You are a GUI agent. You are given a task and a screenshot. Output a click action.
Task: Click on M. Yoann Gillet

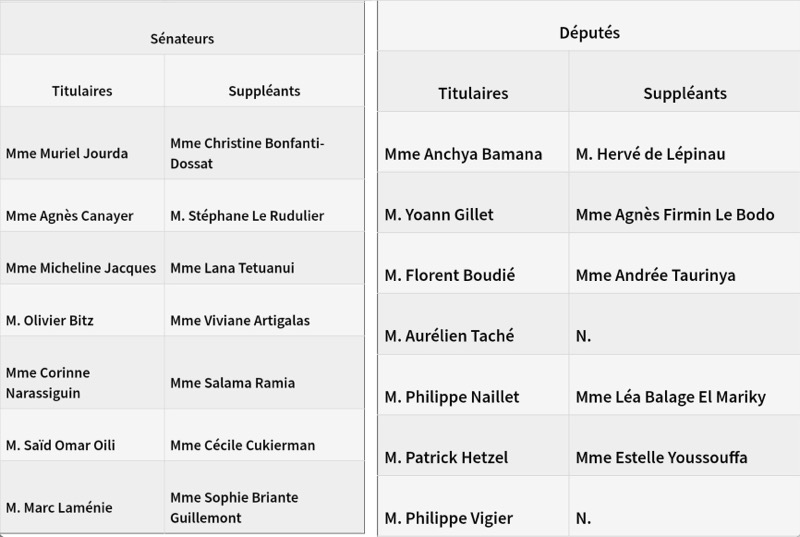[x=439, y=215]
